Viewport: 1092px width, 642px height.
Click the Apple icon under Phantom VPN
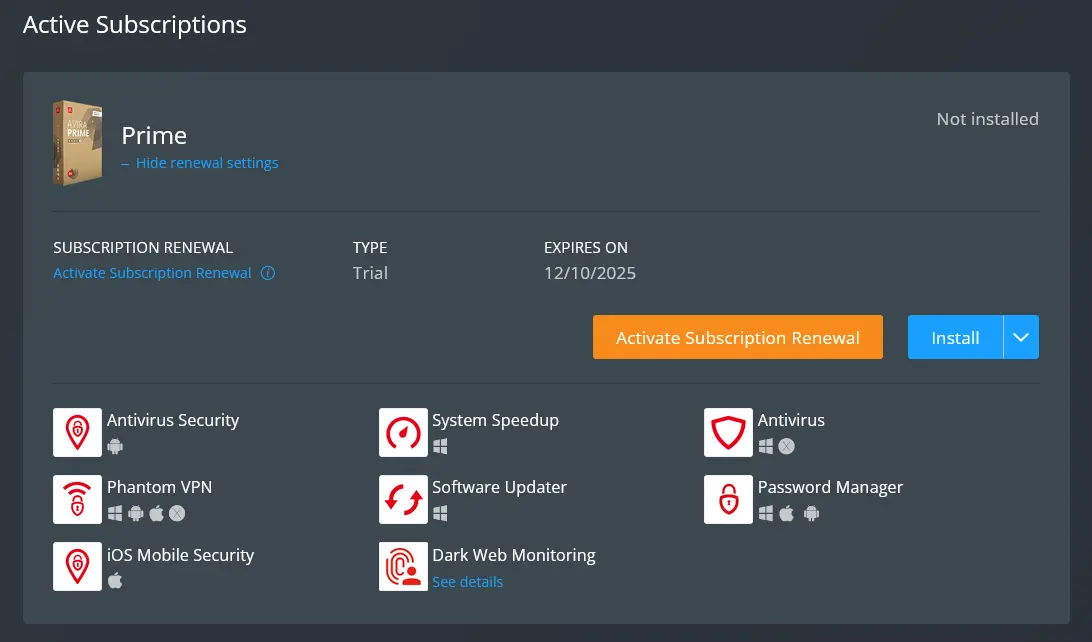pos(157,513)
